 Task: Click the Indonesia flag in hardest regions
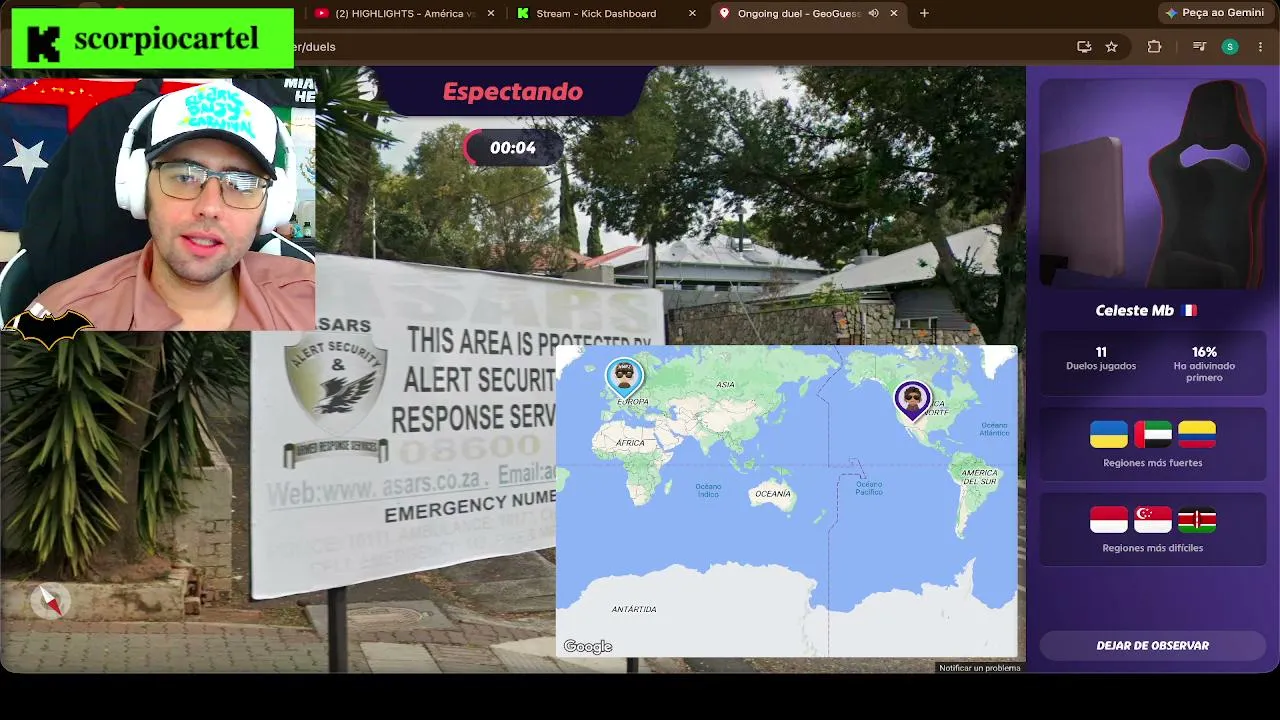(x=1109, y=520)
